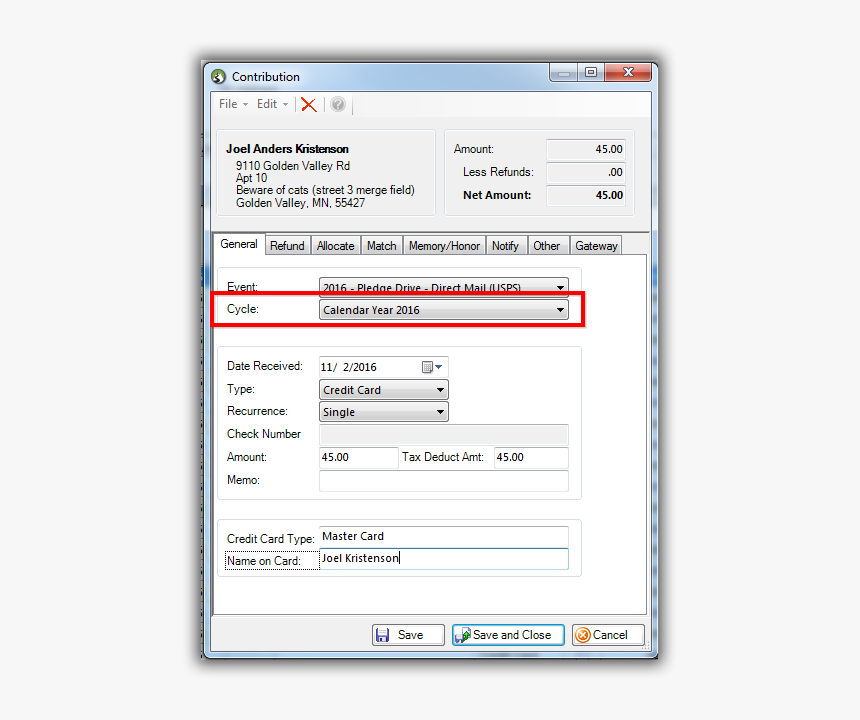The width and height of the screenshot is (860, 720).
Task: Click the Contribution window title icon
Action: coord(219,76)
